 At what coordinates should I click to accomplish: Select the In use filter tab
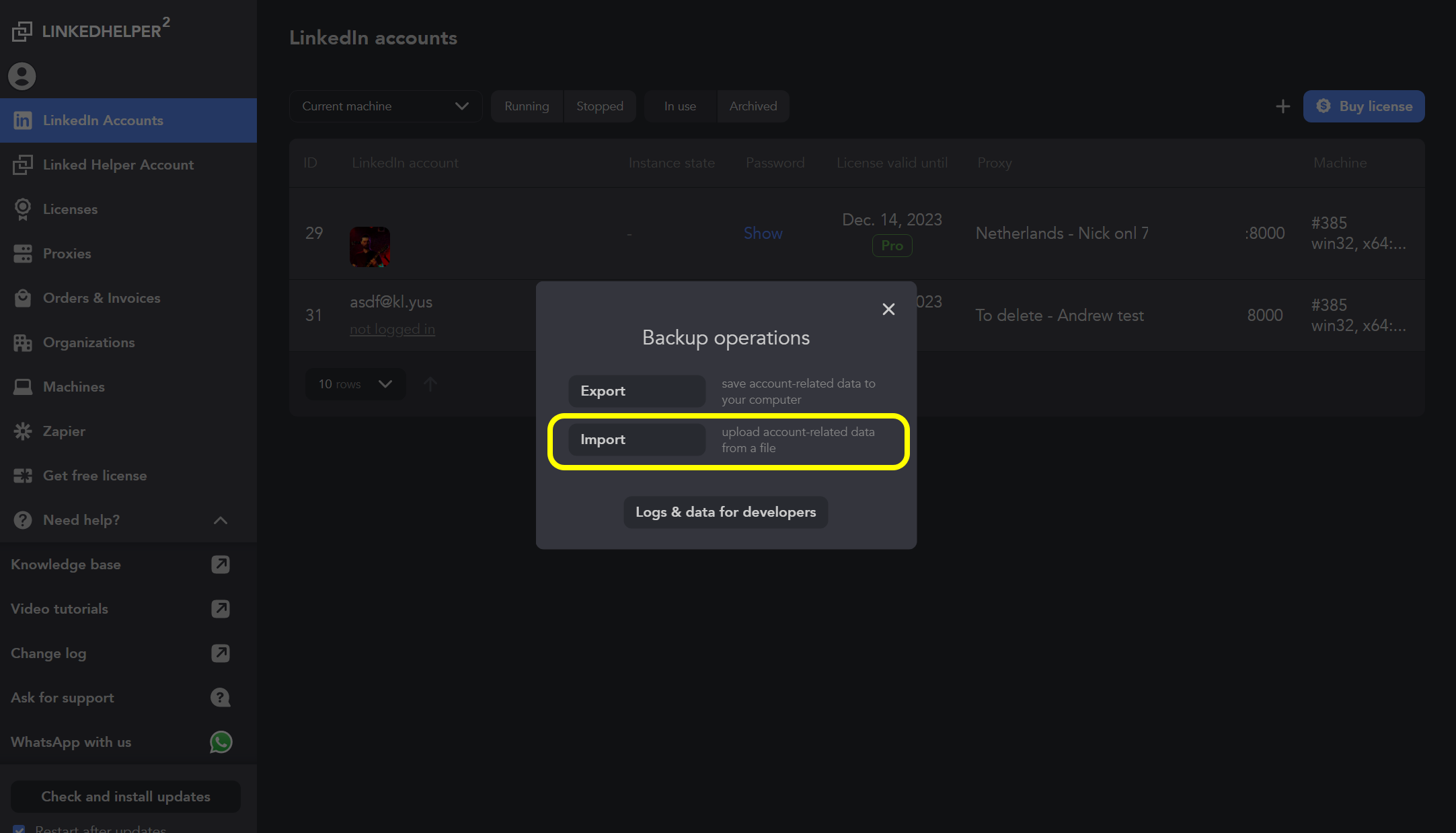[x=680, y=106]
